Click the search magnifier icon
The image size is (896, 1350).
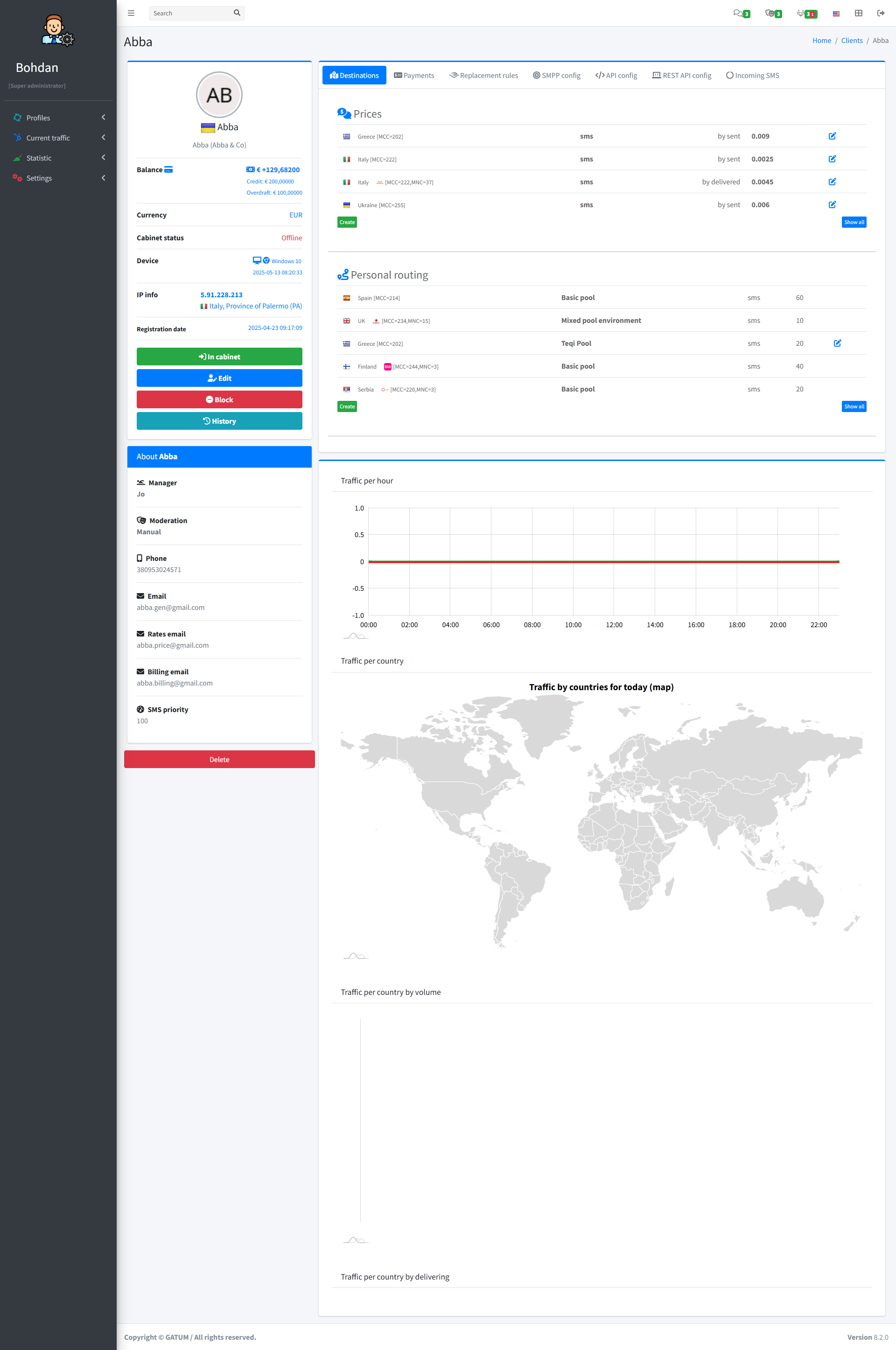tap(237, 13)
